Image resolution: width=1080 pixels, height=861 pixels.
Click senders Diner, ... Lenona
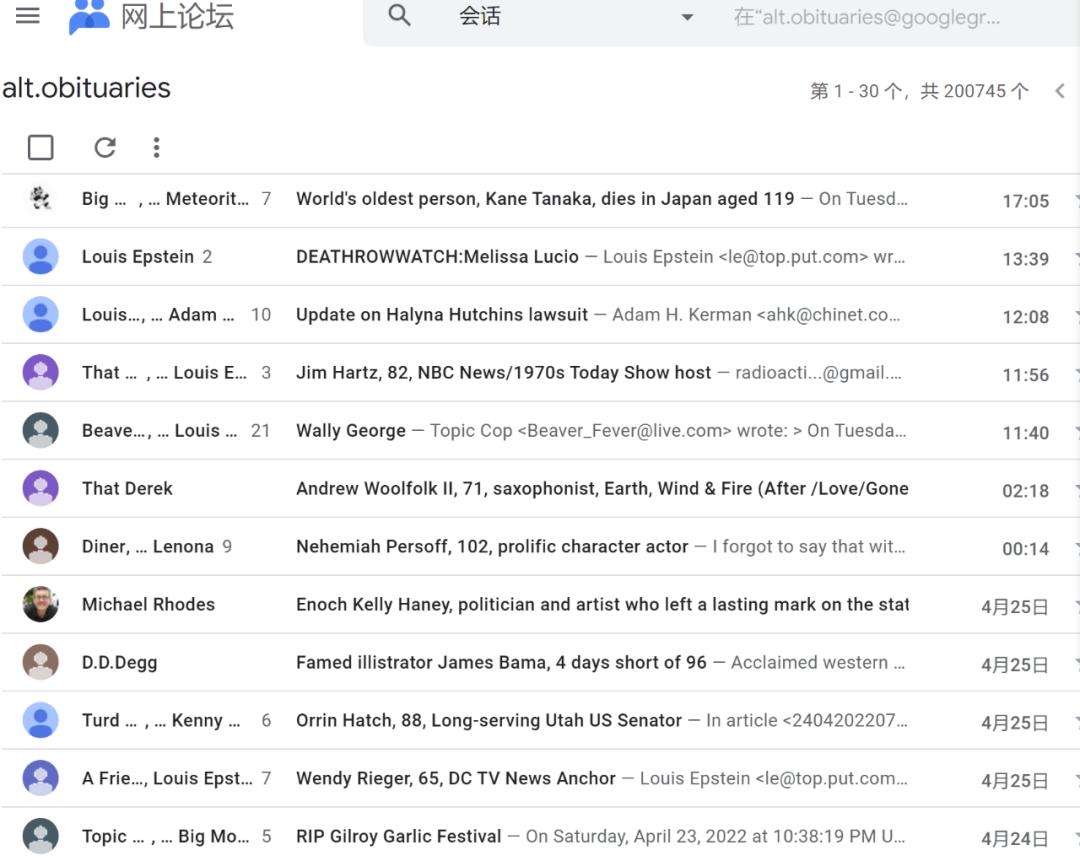(x=147, y=546)
